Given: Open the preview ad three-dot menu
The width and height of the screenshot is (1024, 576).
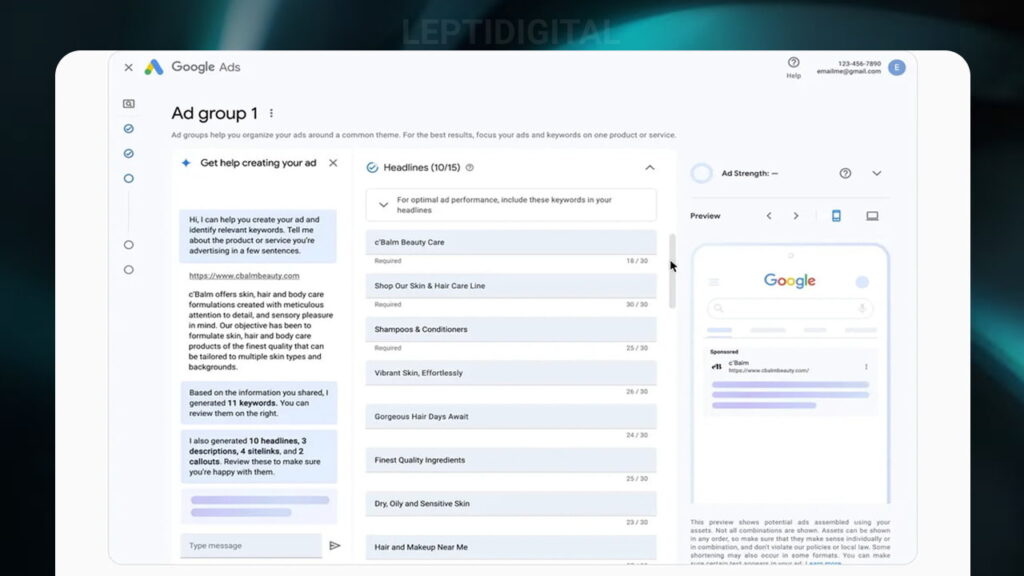Looking at the screenshot, I should click(x=866, y=367).
